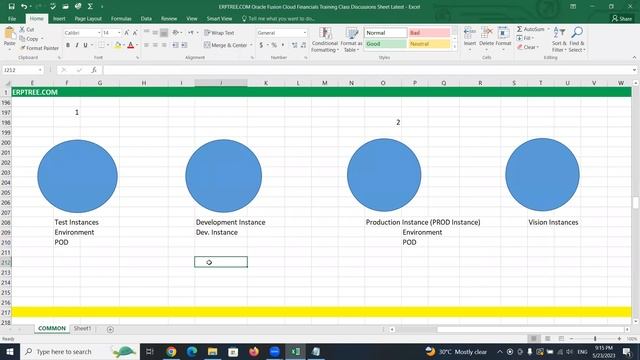The height and width of the screenshot is (360, 640).
Task: Toggle Underline formatting
Action: 85,45
